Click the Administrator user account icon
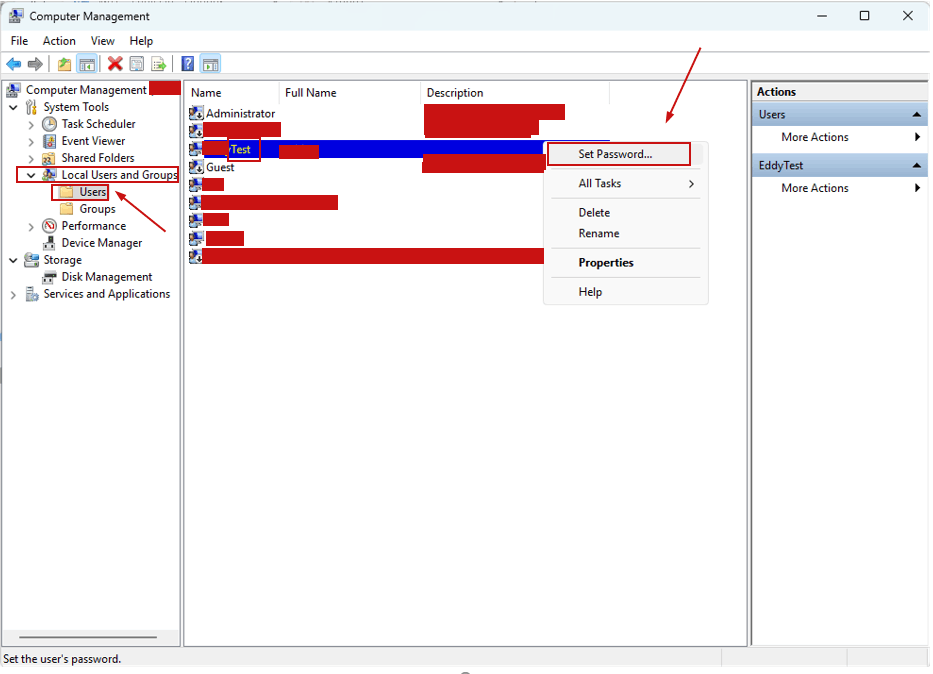The height and width of the screenshot is (674, 933). (196, 113)
